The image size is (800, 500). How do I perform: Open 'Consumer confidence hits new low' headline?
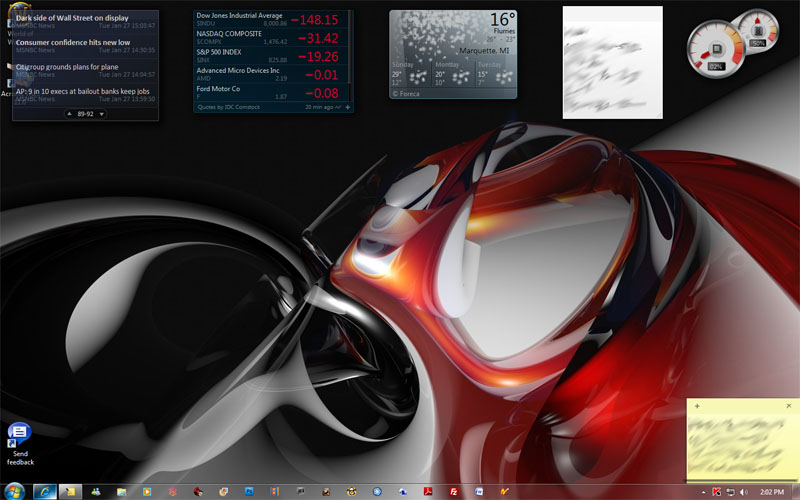74,42
